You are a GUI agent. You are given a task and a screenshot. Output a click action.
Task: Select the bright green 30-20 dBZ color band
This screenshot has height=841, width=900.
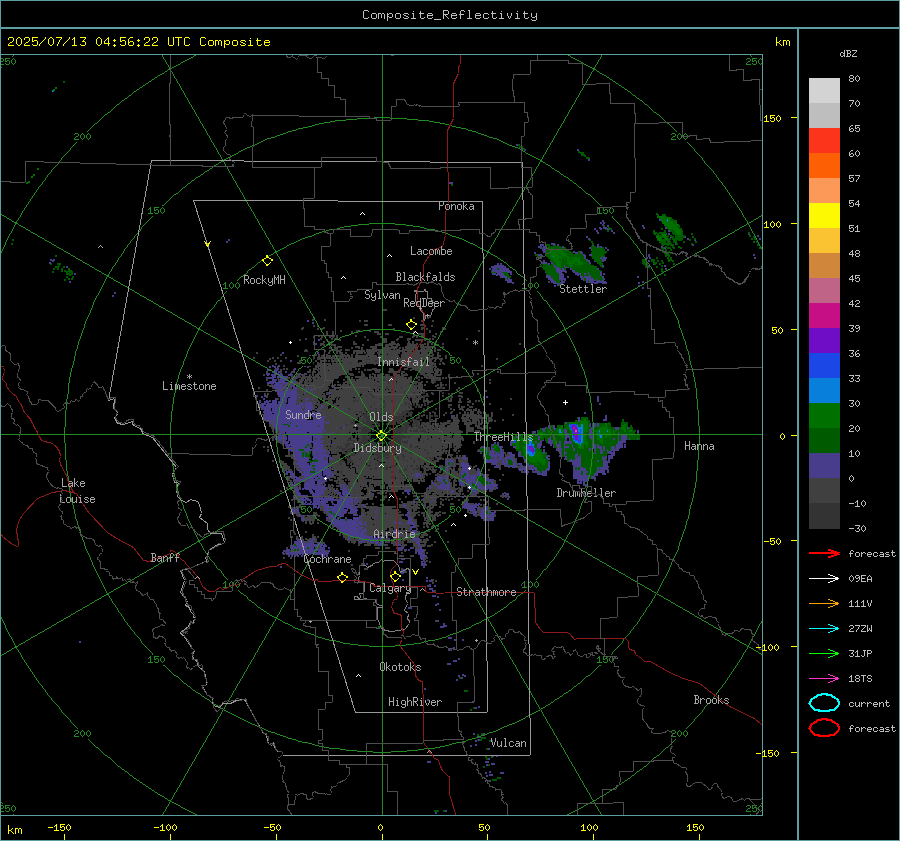click(824, 416)
